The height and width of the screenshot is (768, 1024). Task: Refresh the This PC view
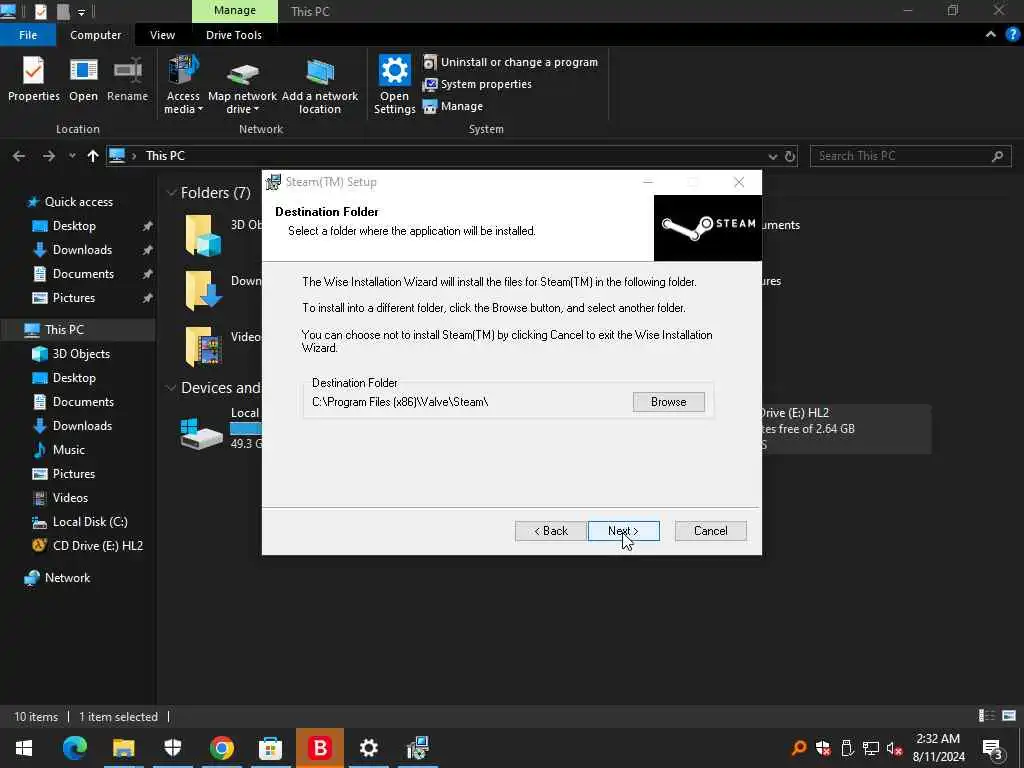(790, 157)
